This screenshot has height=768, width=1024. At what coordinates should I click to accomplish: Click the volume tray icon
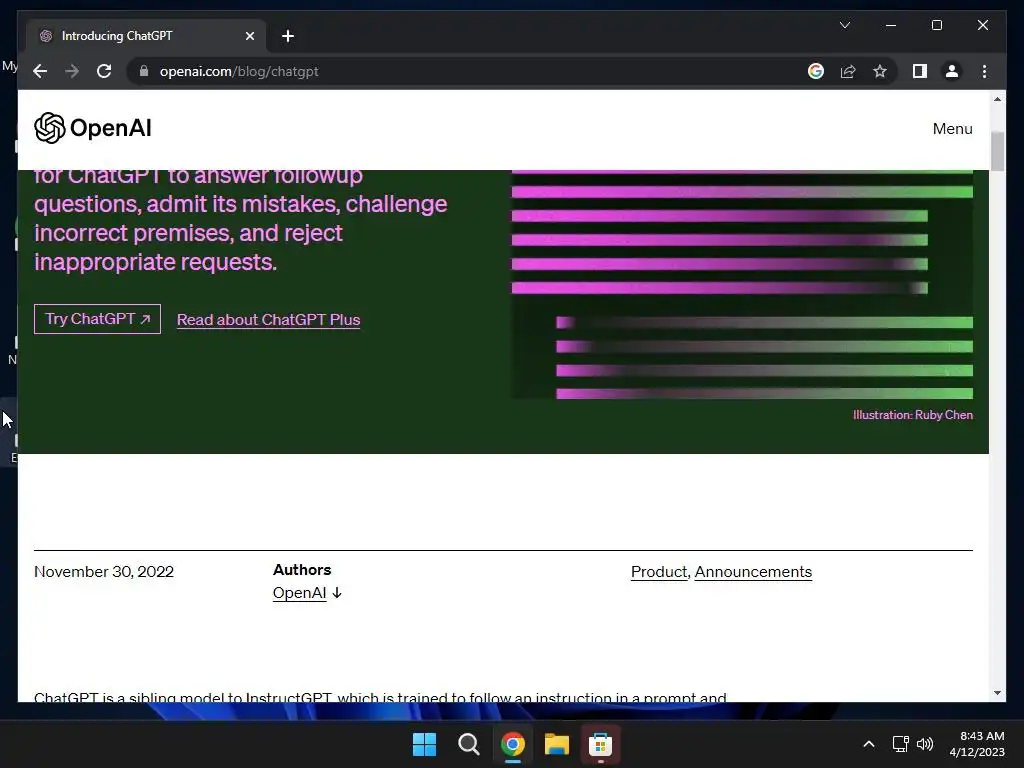(x=925, y=744)
